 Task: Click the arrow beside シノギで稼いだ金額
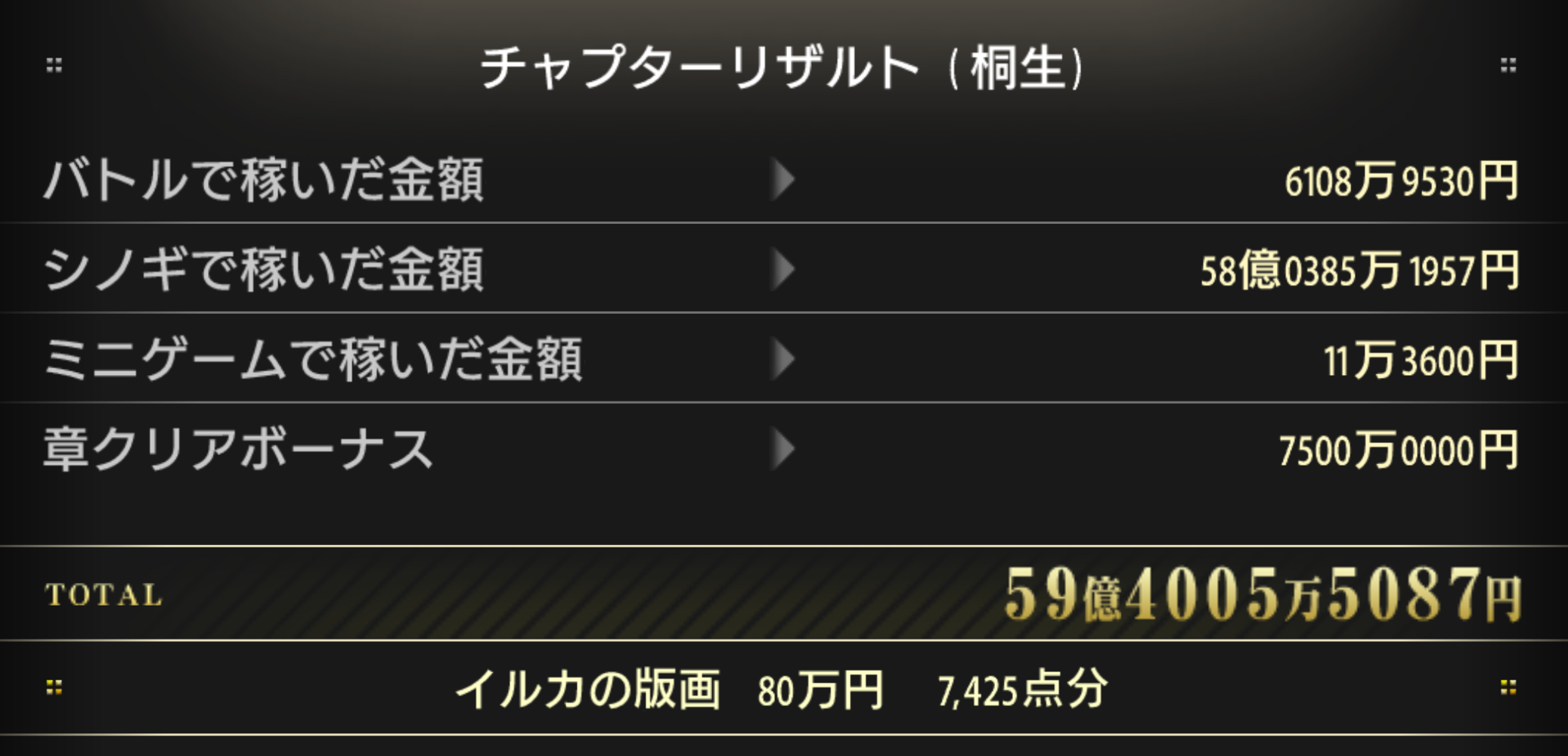[x=783, y=270]
